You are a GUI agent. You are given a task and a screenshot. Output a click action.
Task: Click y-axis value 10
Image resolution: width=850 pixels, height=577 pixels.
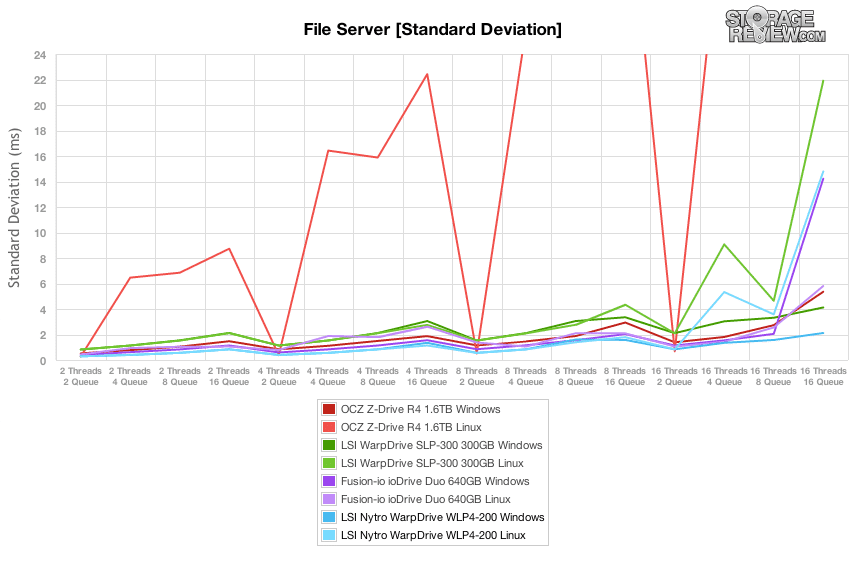(40, 233)
